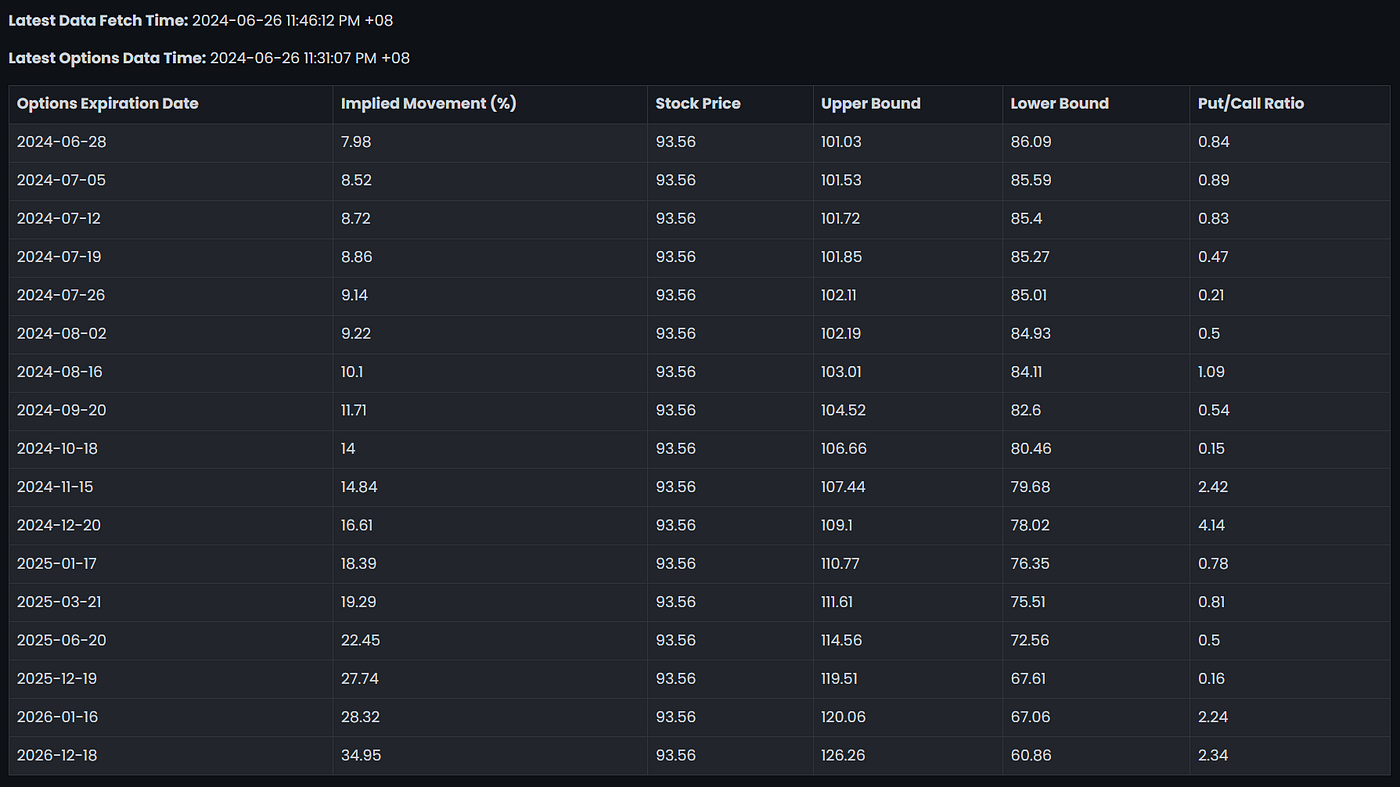The width and height of the screenshot is (1400, 787).
Task: Click put/call ratio 2.34
Action: (x=1213, y=755)
